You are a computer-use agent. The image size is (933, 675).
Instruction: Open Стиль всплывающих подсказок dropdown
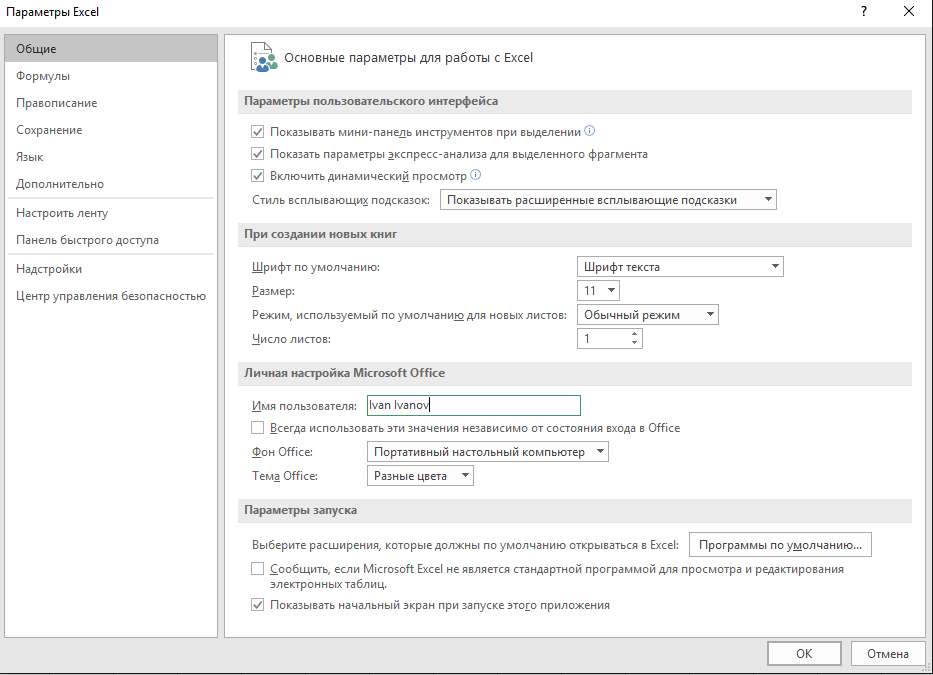pyautogui.click(x=608, y=199)
